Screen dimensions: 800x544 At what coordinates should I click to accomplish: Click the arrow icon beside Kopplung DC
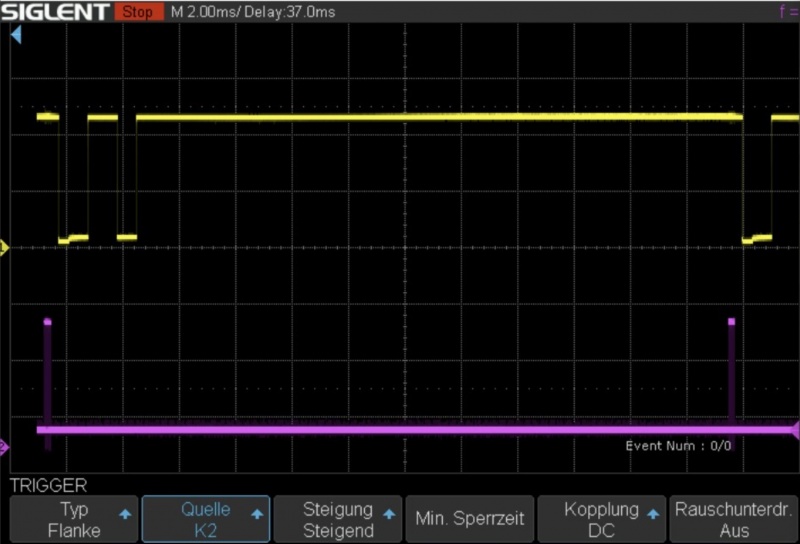coord(653,514)
